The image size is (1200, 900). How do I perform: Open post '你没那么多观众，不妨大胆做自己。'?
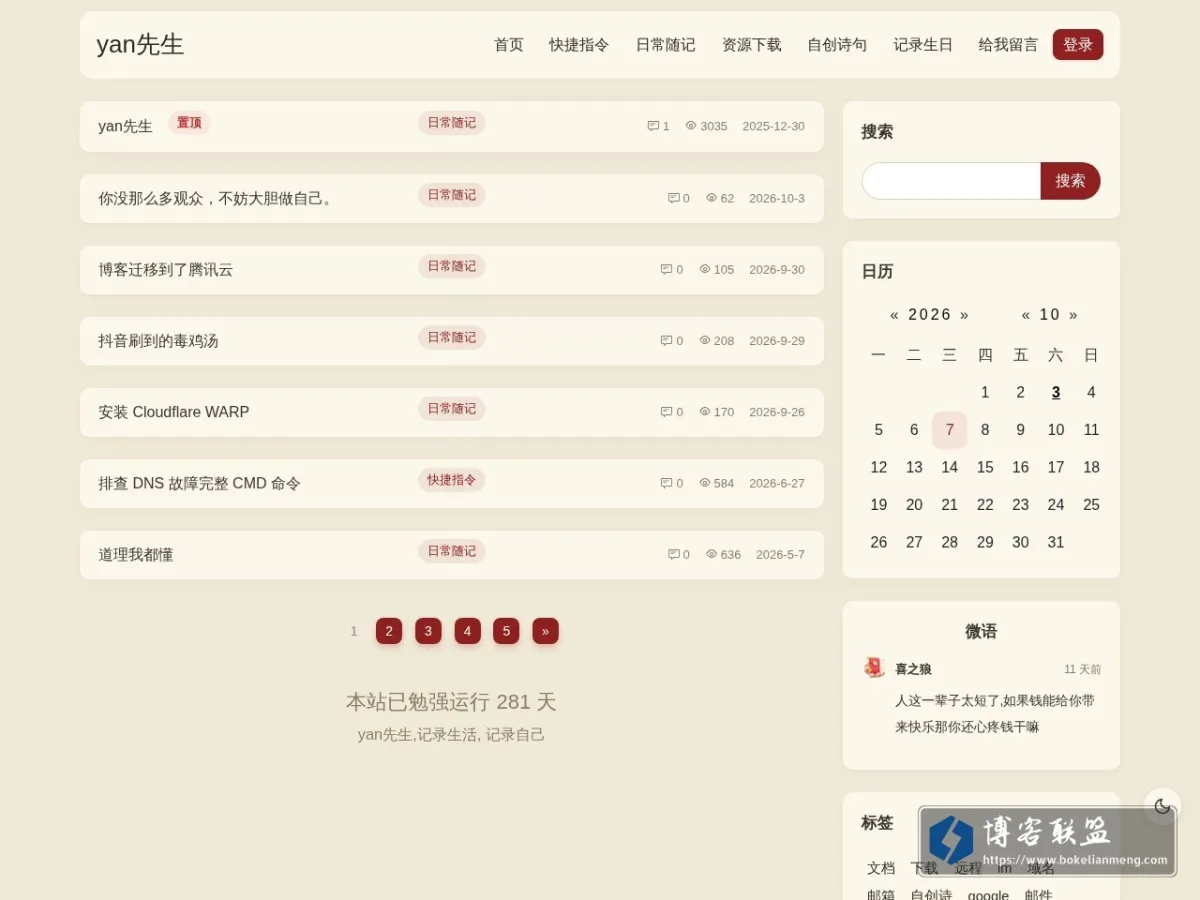[216, 198]
